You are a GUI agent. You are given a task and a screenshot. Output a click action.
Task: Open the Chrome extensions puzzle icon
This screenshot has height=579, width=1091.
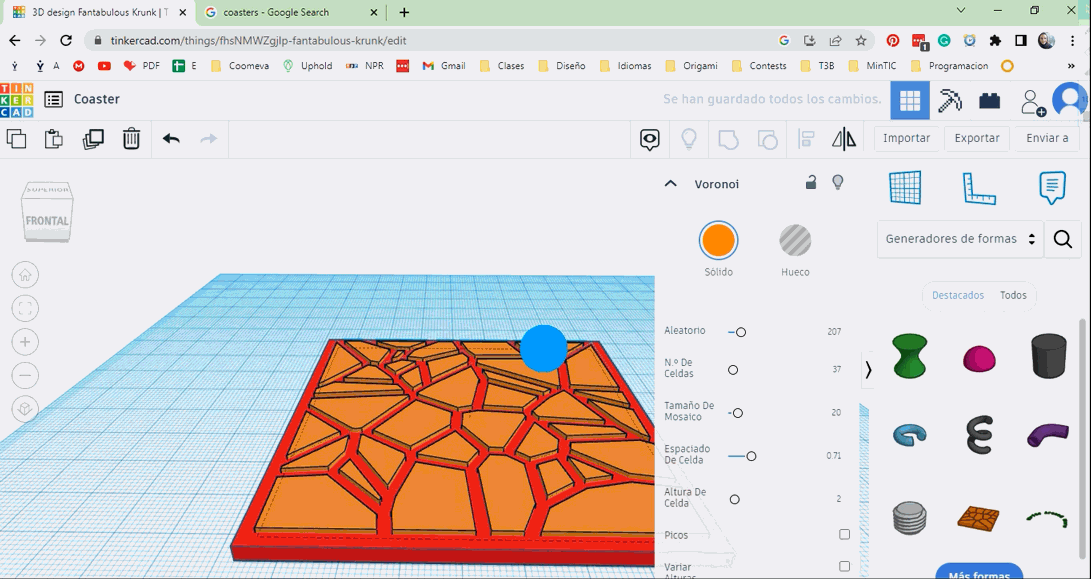pyautogui.click(x=995, y=41)
